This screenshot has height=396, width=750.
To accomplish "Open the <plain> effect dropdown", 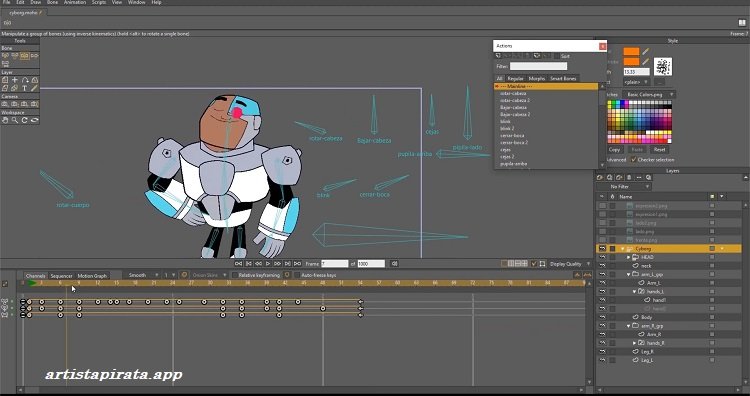I will click(x=637, y=82).
